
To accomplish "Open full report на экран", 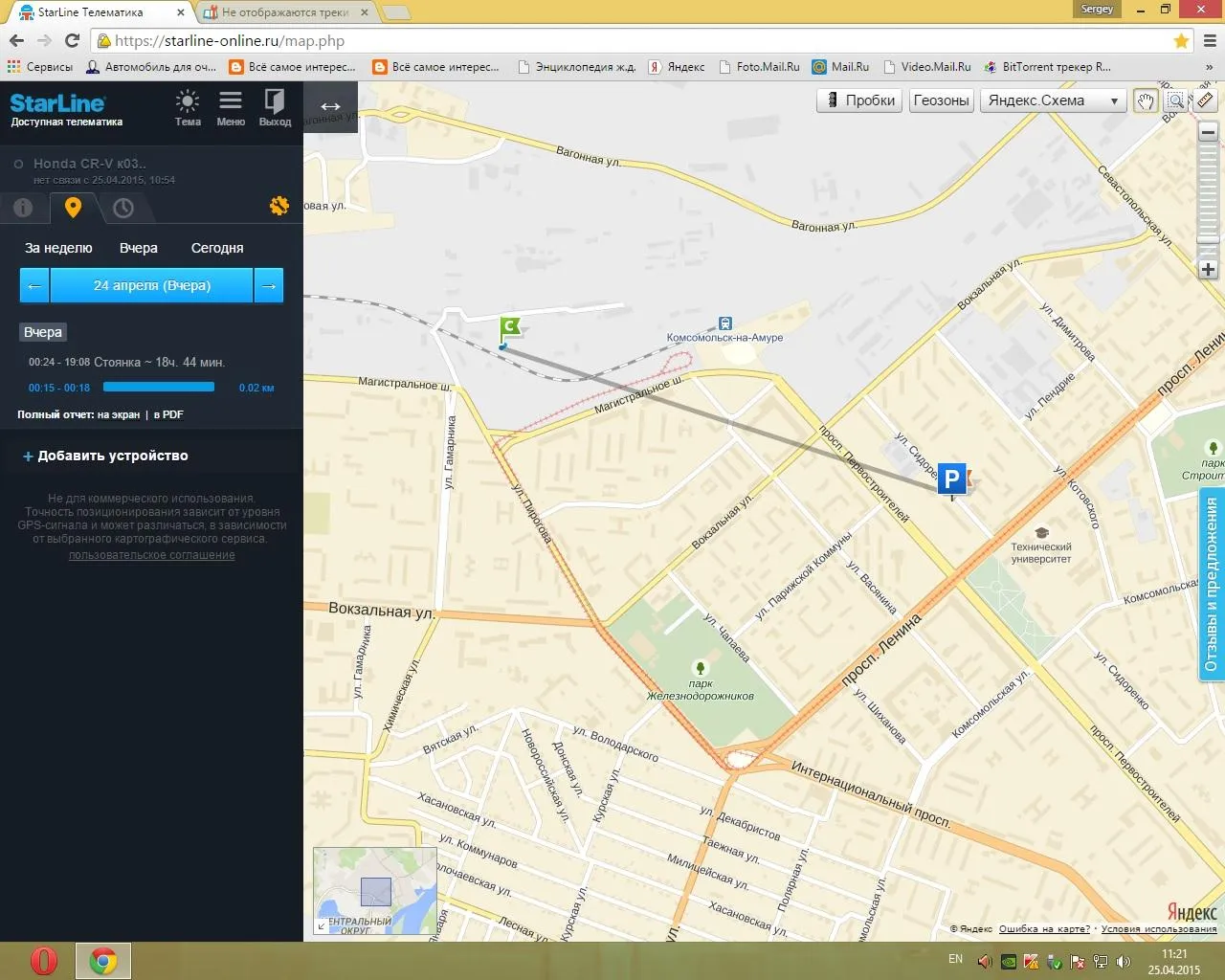I will pos(118,414).
